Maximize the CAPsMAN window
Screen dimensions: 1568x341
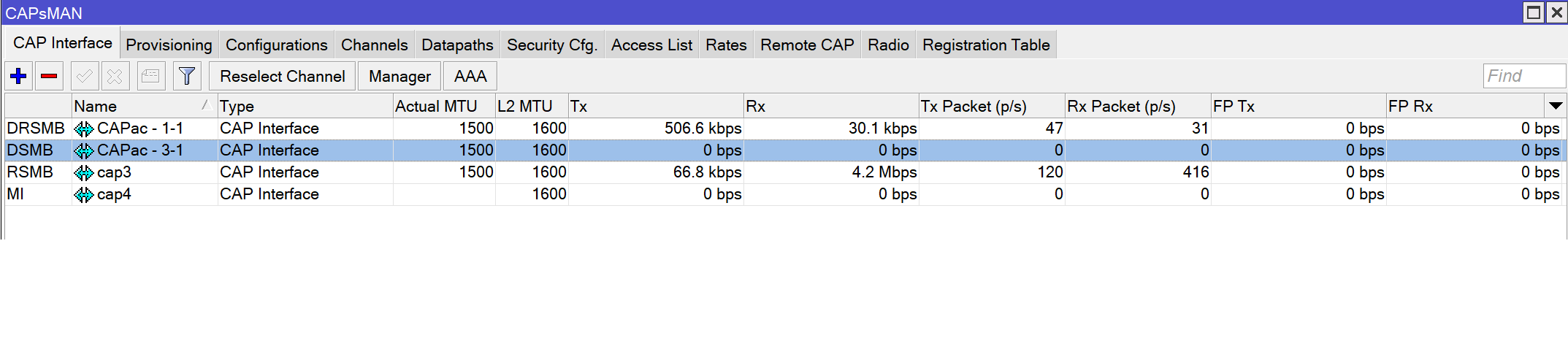point(1533,12)
